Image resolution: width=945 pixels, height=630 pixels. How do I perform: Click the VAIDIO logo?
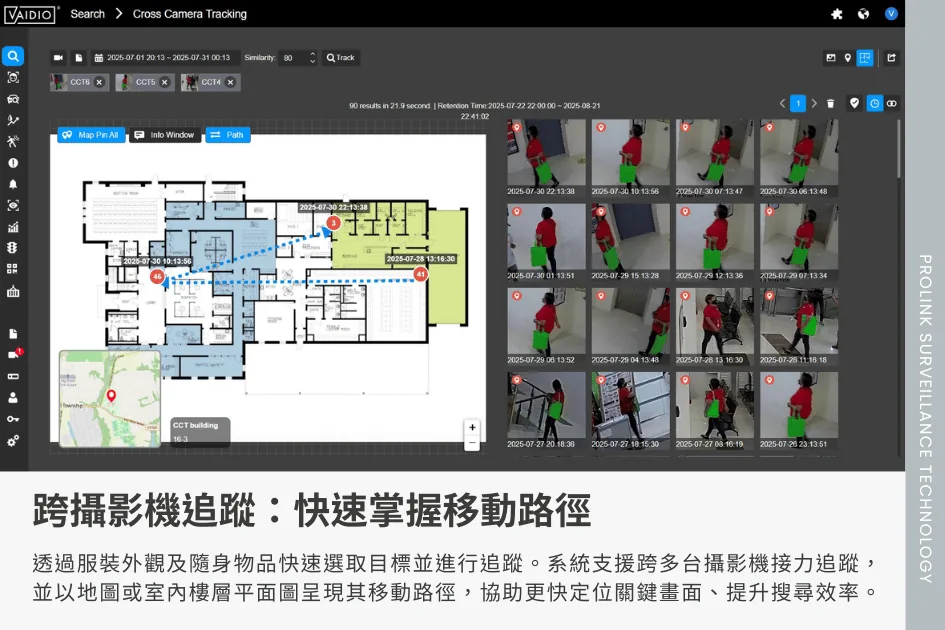coord(30,14)
